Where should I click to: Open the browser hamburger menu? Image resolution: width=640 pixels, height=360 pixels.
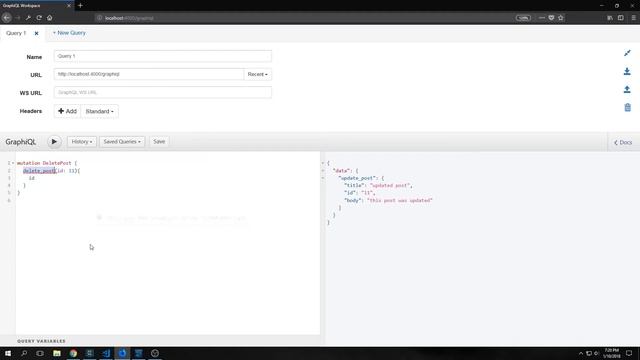pyautogui.click(x=633, y=18)
